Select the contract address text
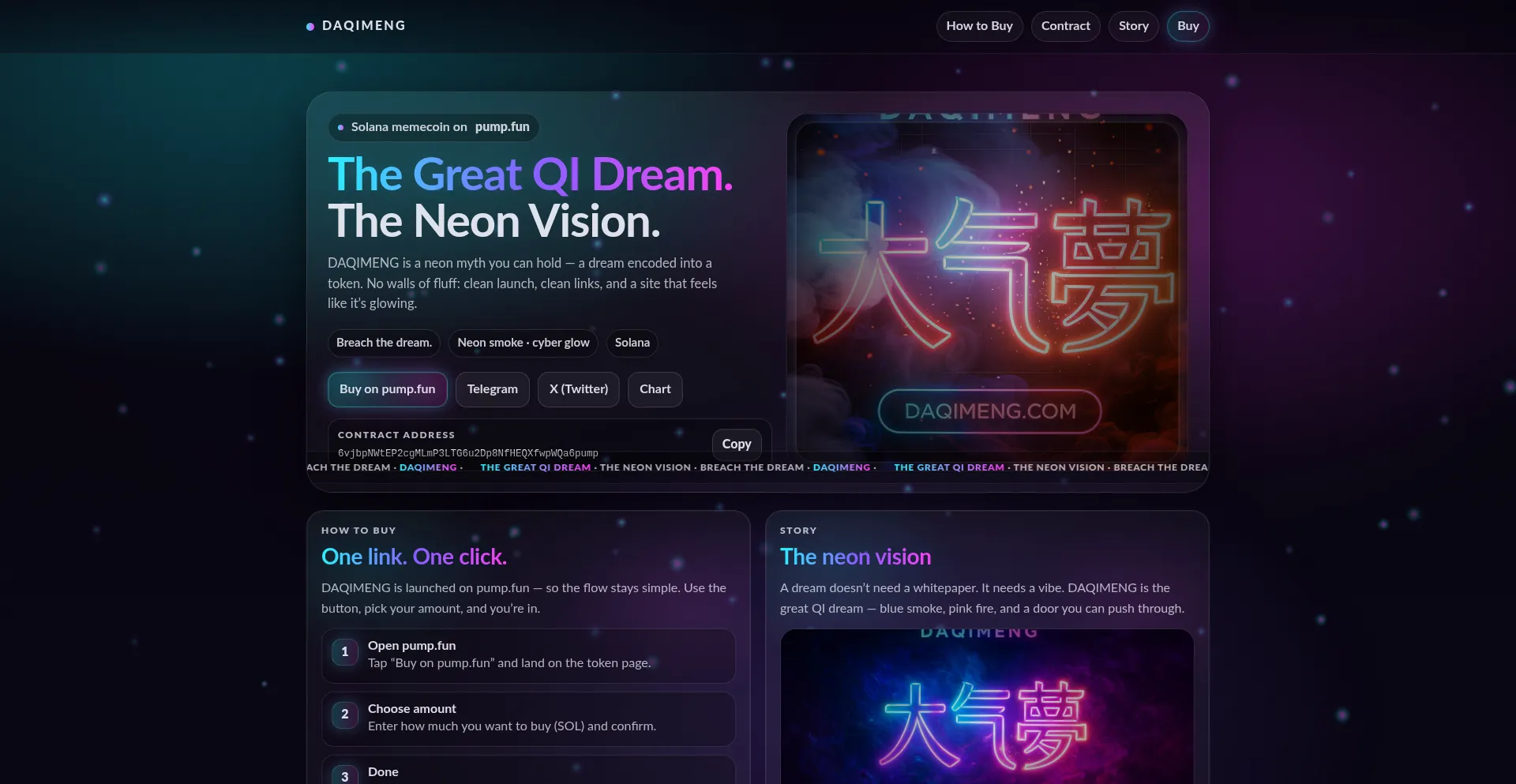Screen dimensions: 1516x784 coord(468,453)
